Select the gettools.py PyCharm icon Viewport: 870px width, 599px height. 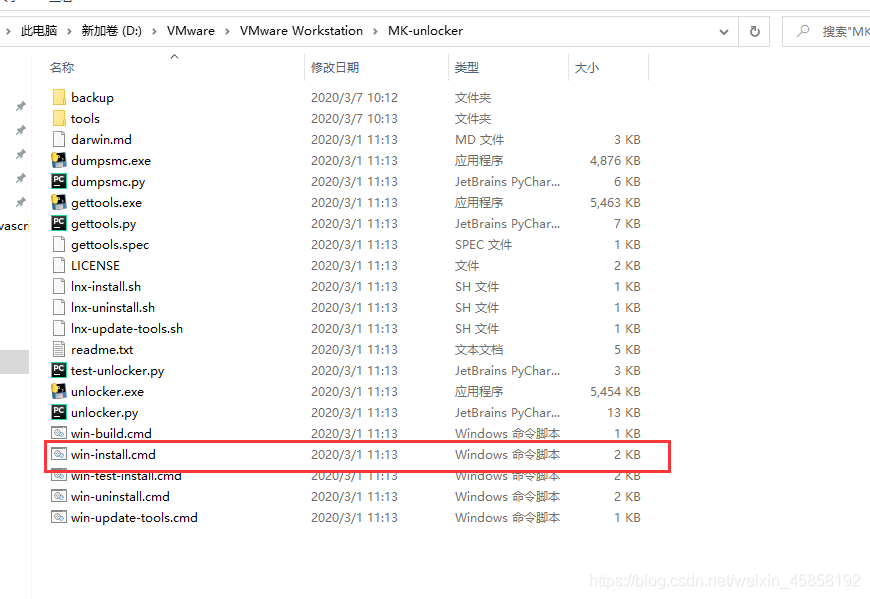point(59,224)
